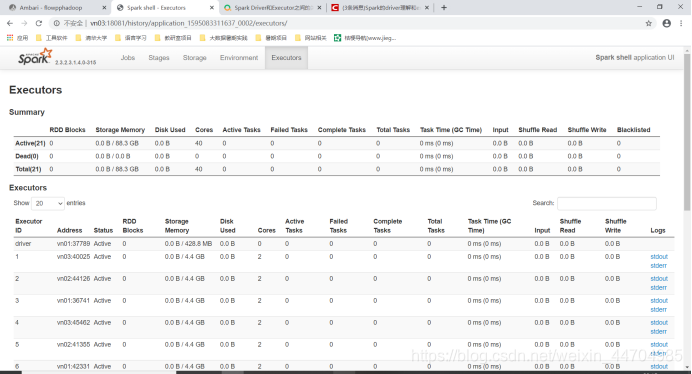Close the Spark Driver and Executor tab
Viewport: 692px width, 374px height.
(319, 8)
